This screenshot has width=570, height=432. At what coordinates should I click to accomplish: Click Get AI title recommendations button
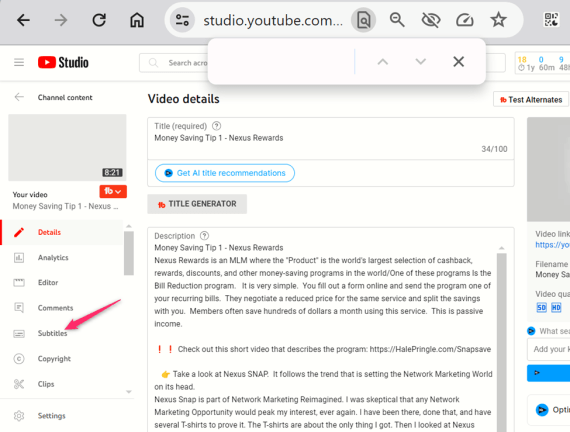click(225, 173)
